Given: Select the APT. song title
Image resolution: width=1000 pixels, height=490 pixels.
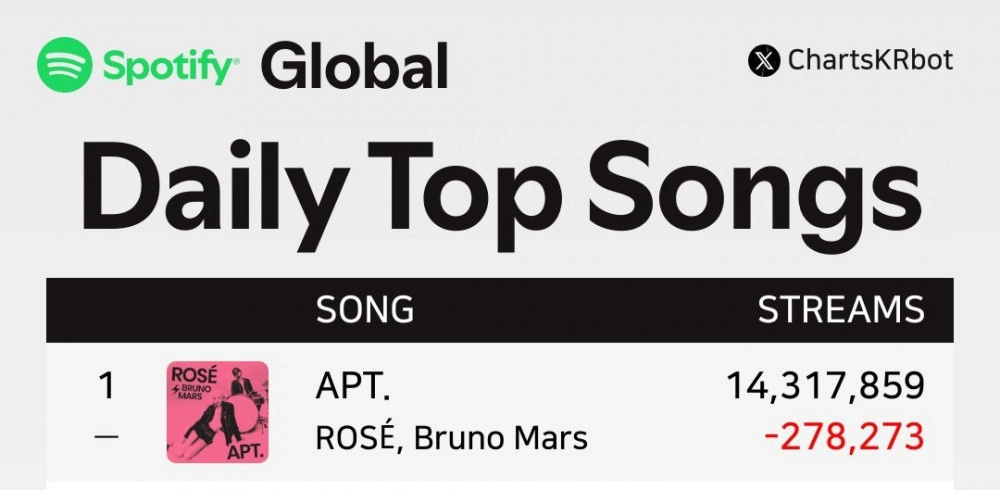Looking at the screenshot, I should [352, 387].
